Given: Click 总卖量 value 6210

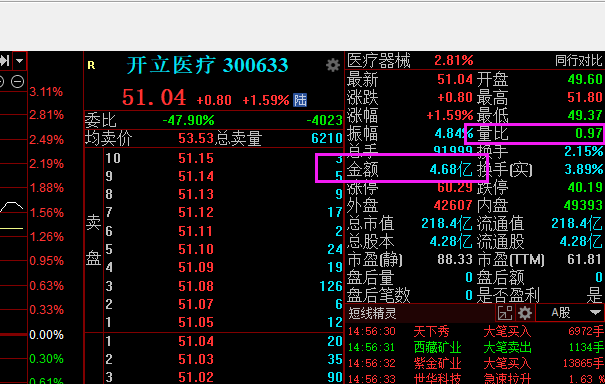Looking at the screenshot, I should 327,138.
